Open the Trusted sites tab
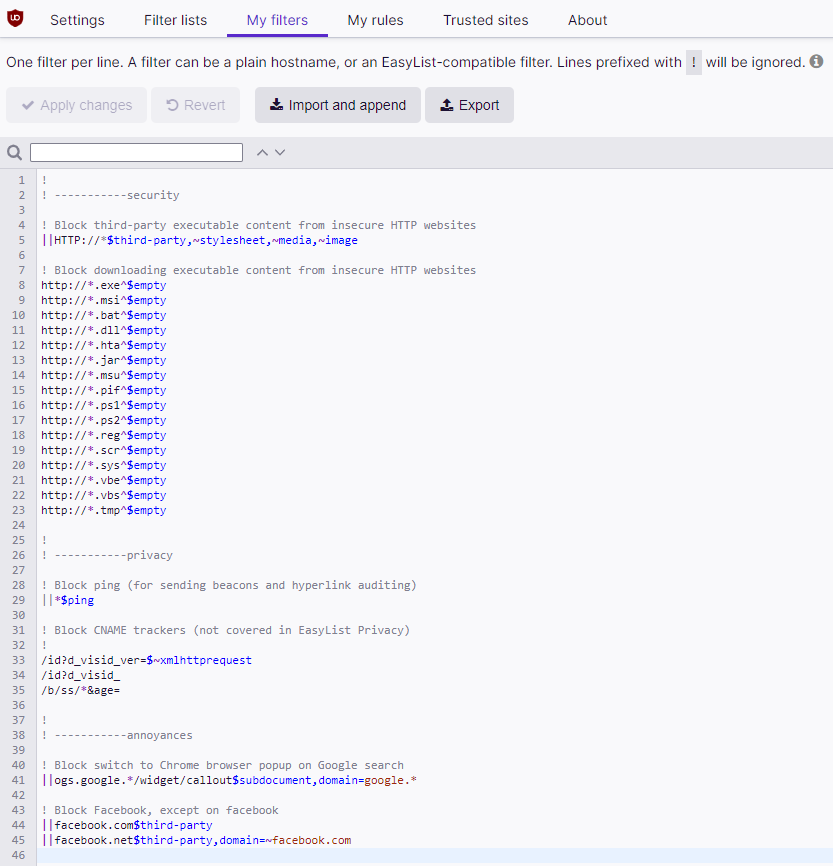 coord(486,20)
